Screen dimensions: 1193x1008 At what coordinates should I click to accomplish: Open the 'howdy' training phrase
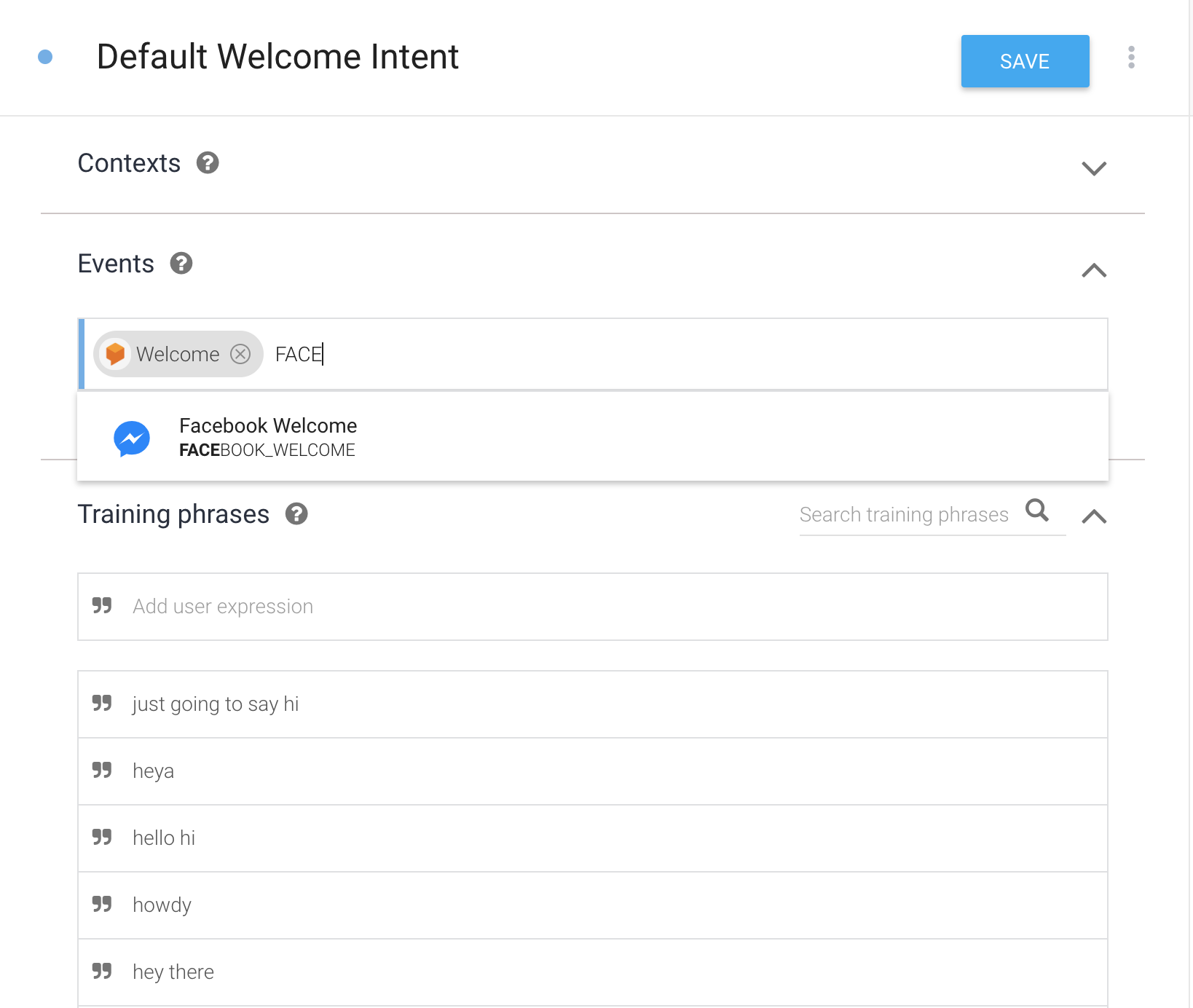click(x=162, y=905)
